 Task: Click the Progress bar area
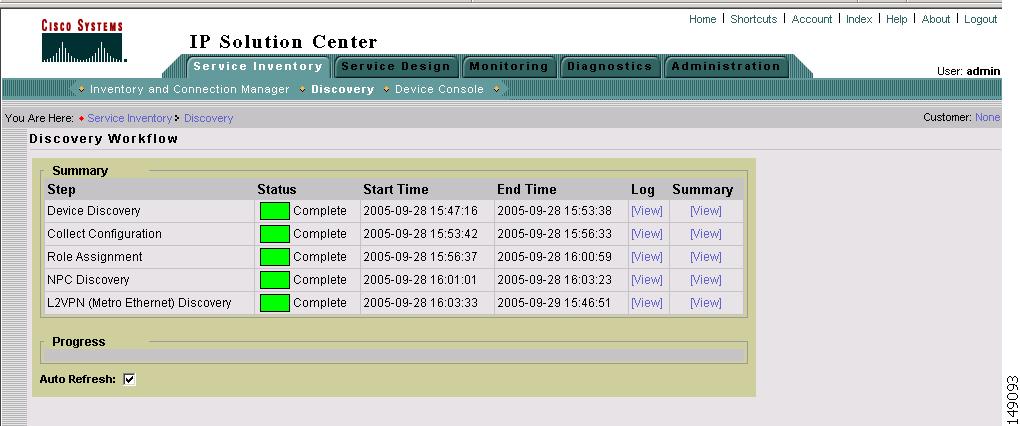tap(394, 356)
